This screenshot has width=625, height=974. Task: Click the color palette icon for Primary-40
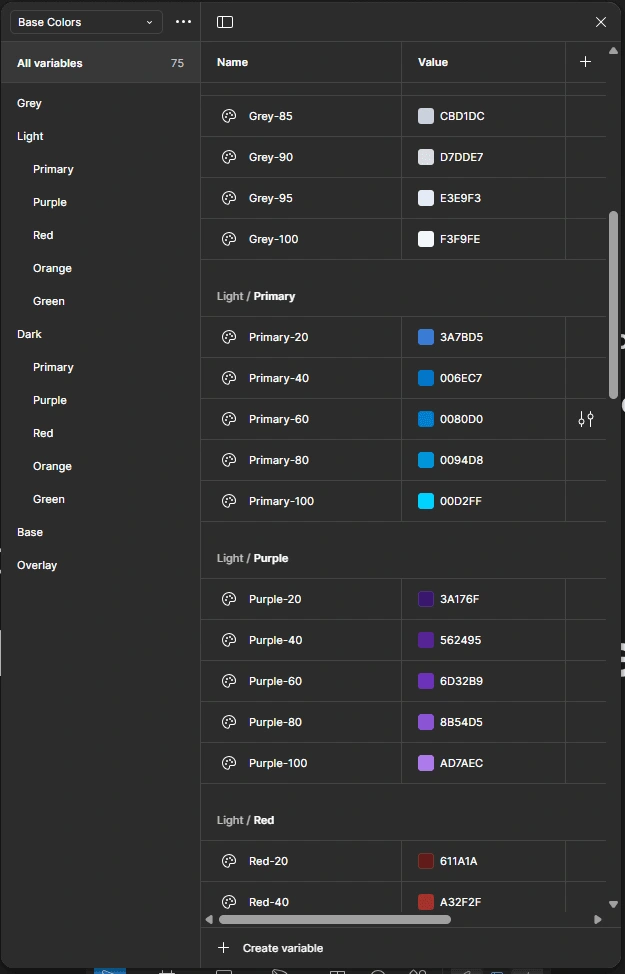coord(229,378)
